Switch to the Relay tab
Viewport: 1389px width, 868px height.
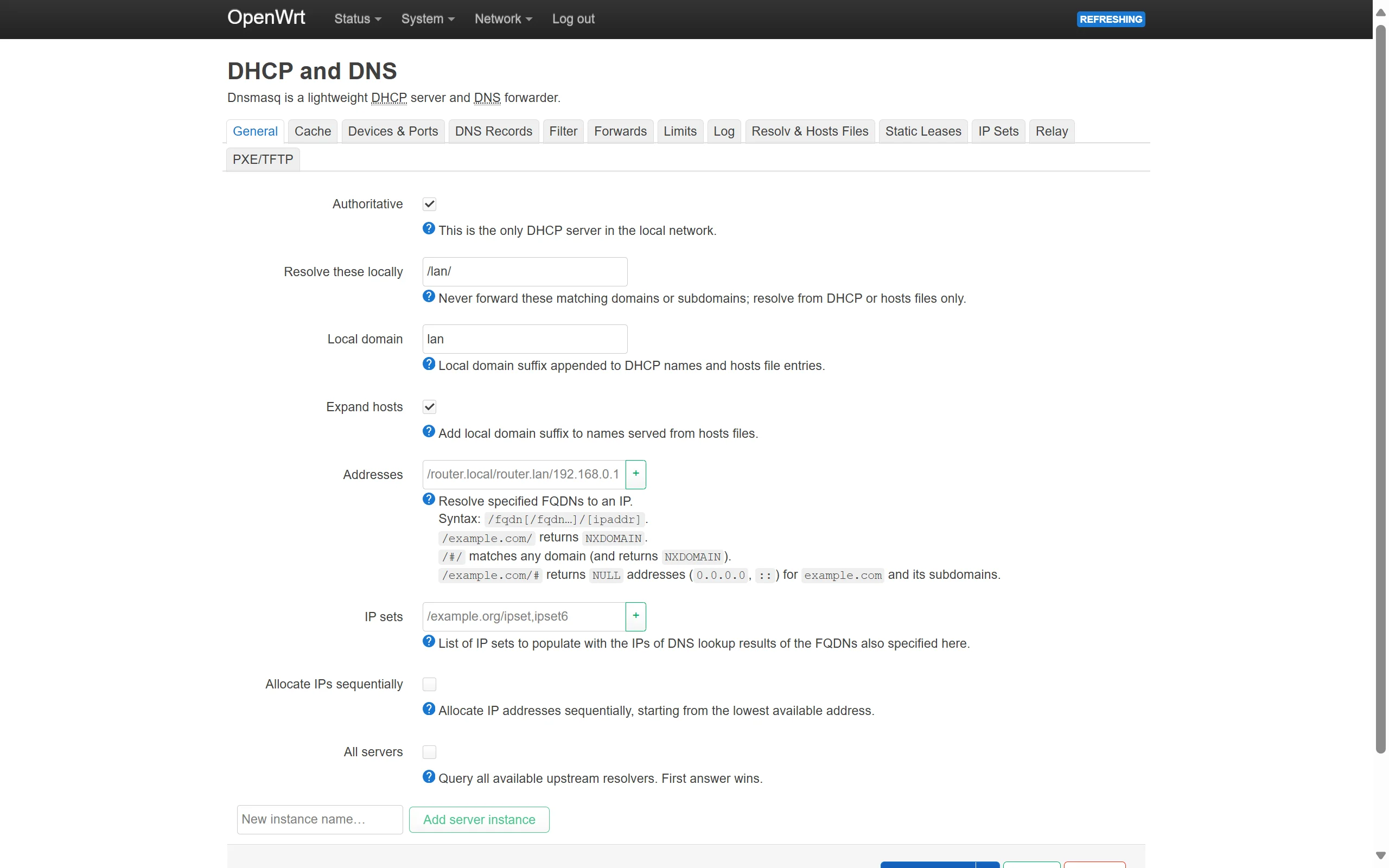(1052, 131)
